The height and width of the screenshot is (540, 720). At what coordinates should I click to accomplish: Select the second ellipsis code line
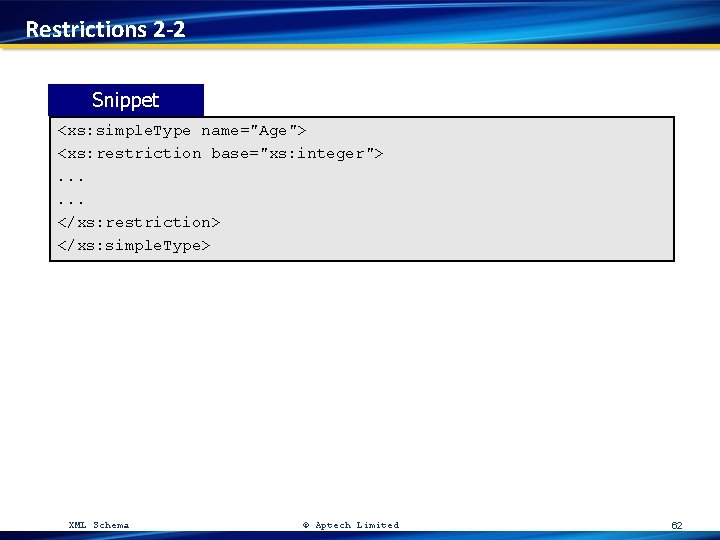[71, 202]
